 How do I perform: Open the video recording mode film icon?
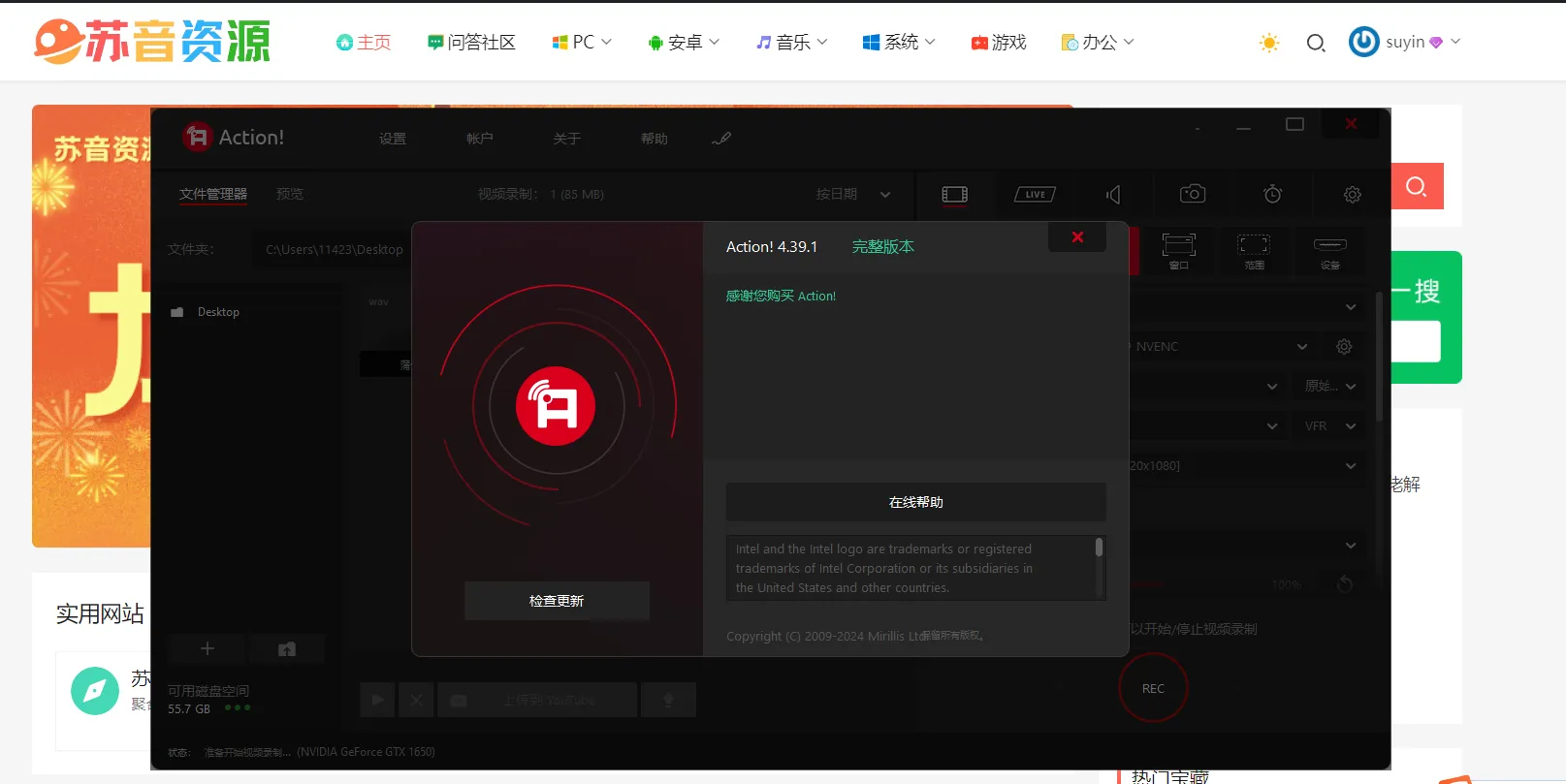955,195
